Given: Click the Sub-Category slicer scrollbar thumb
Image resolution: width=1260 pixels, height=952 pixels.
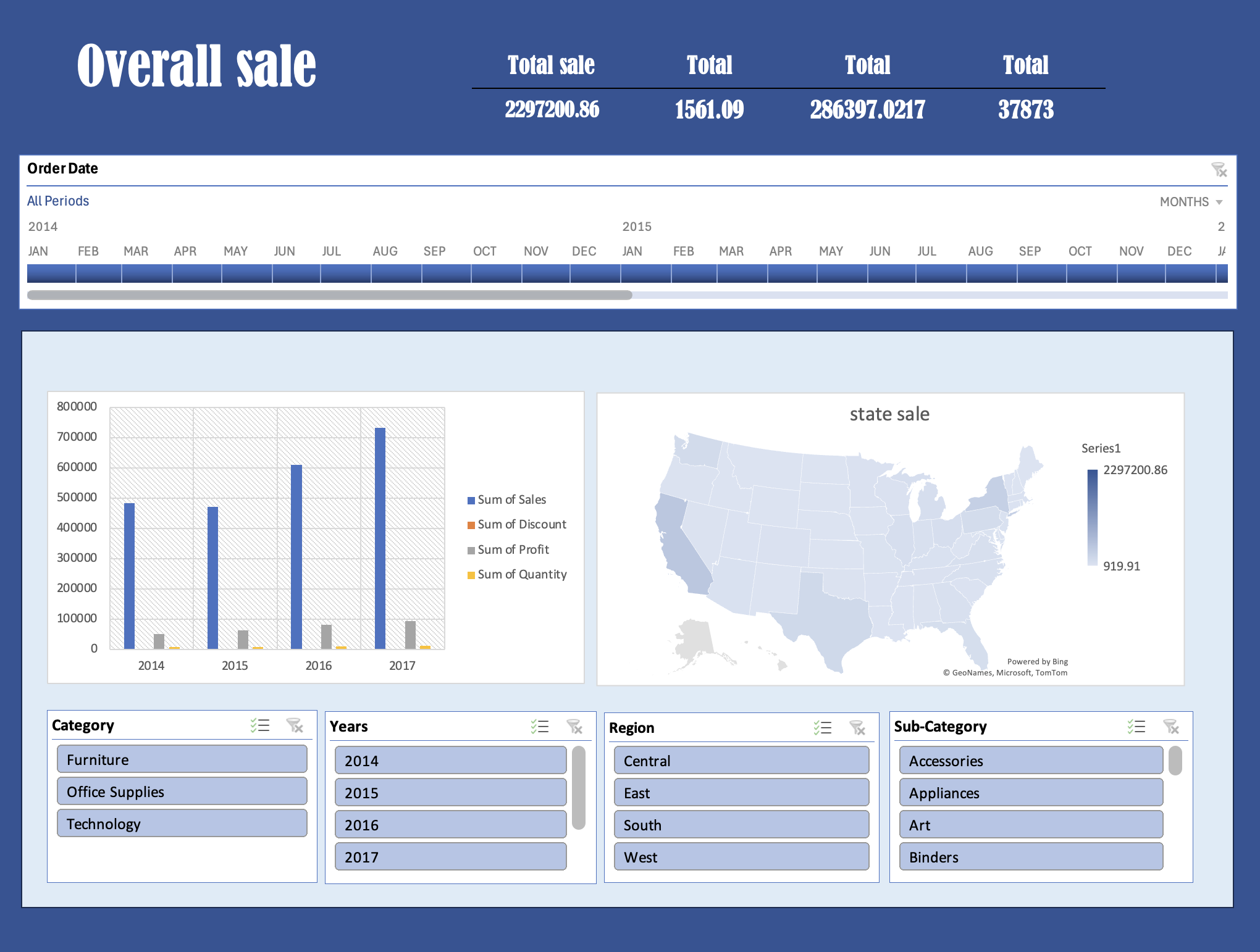Looking at the screenshot, I should (x=1175, y=761).
